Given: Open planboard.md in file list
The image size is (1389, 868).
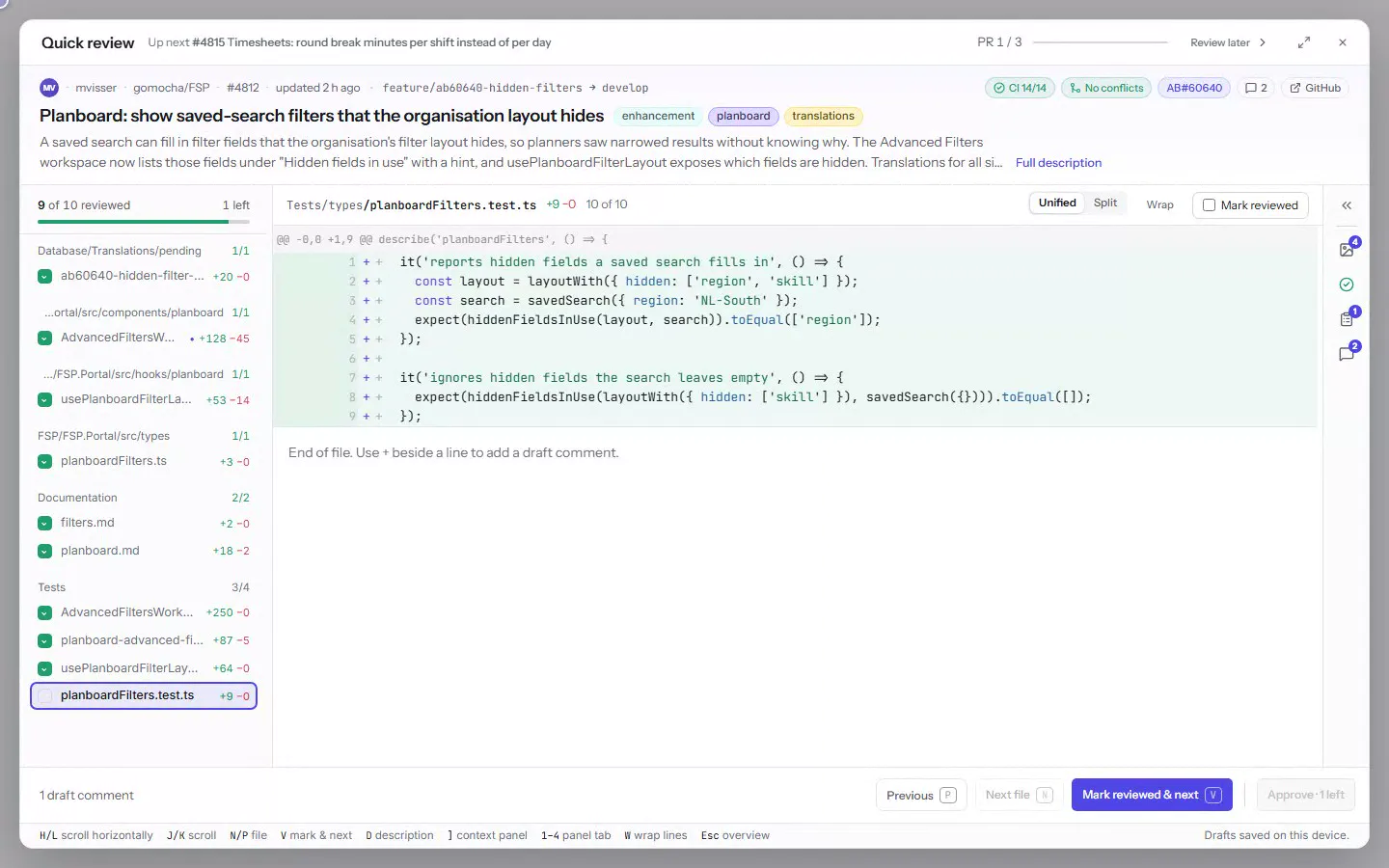Looking at the screenshot, I should click(x=144, y=551).
